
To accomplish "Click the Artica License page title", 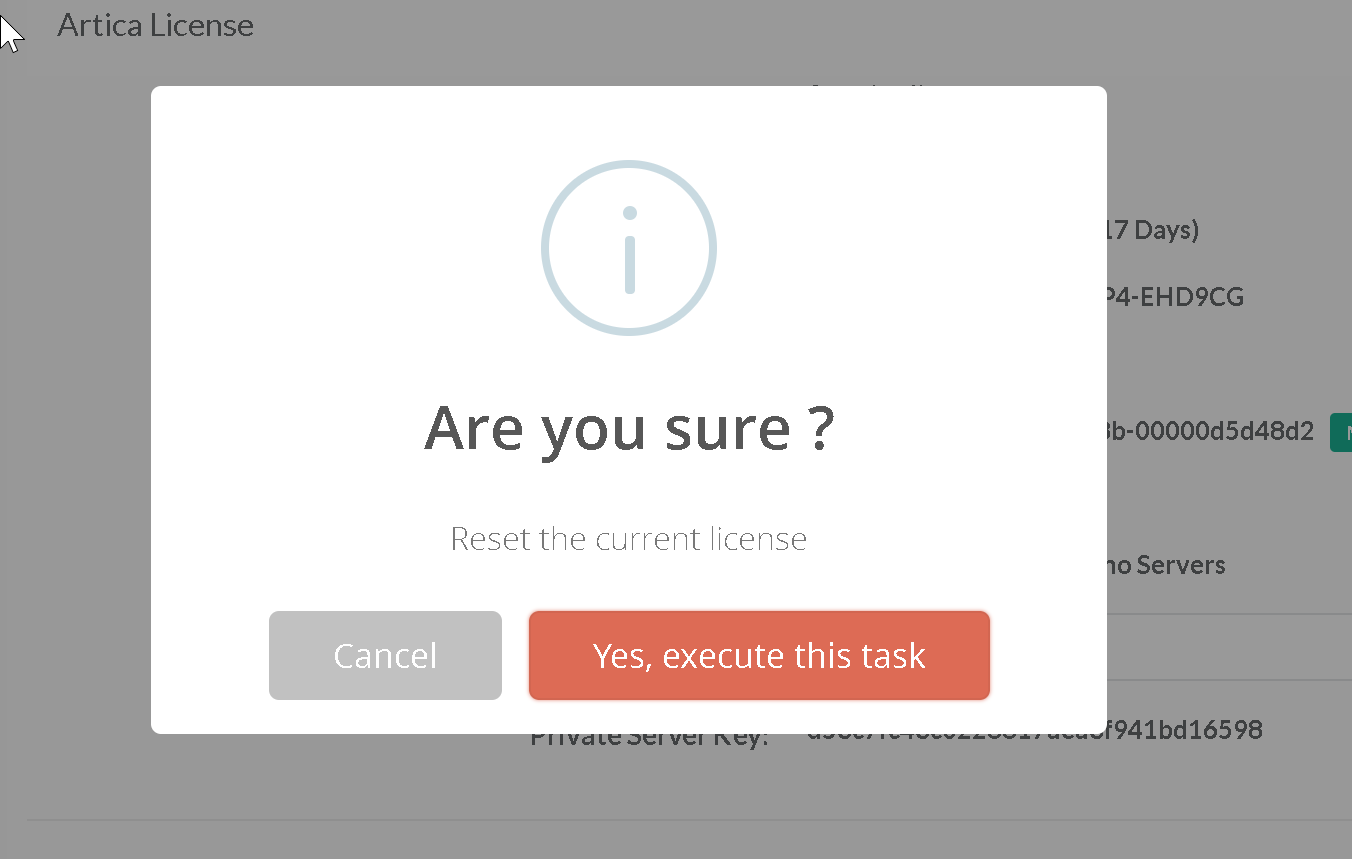I will [155, 25].
